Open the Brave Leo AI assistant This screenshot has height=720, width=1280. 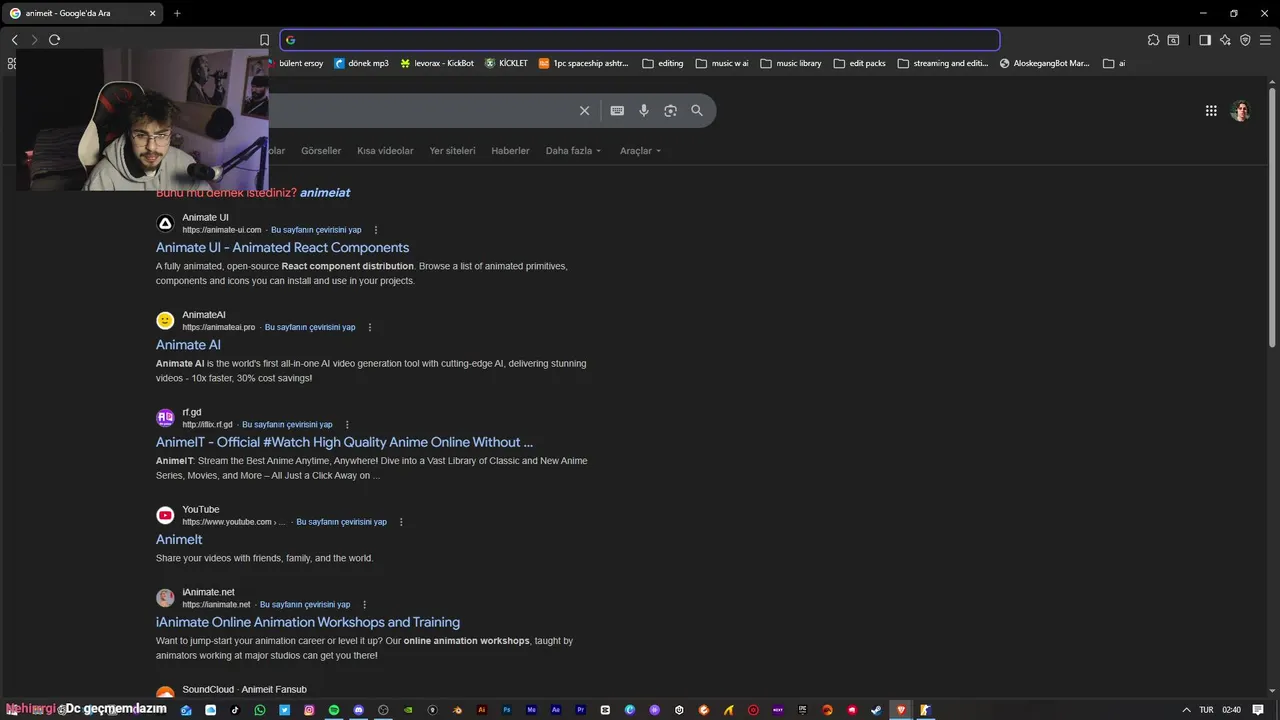pos(1225,40)
